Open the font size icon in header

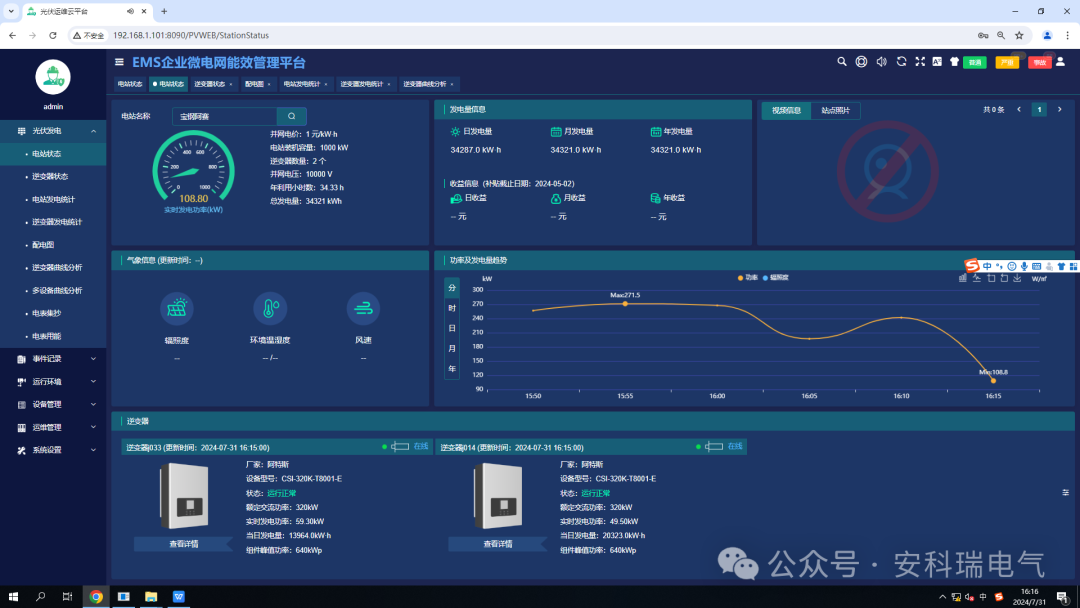pos(937,61)
